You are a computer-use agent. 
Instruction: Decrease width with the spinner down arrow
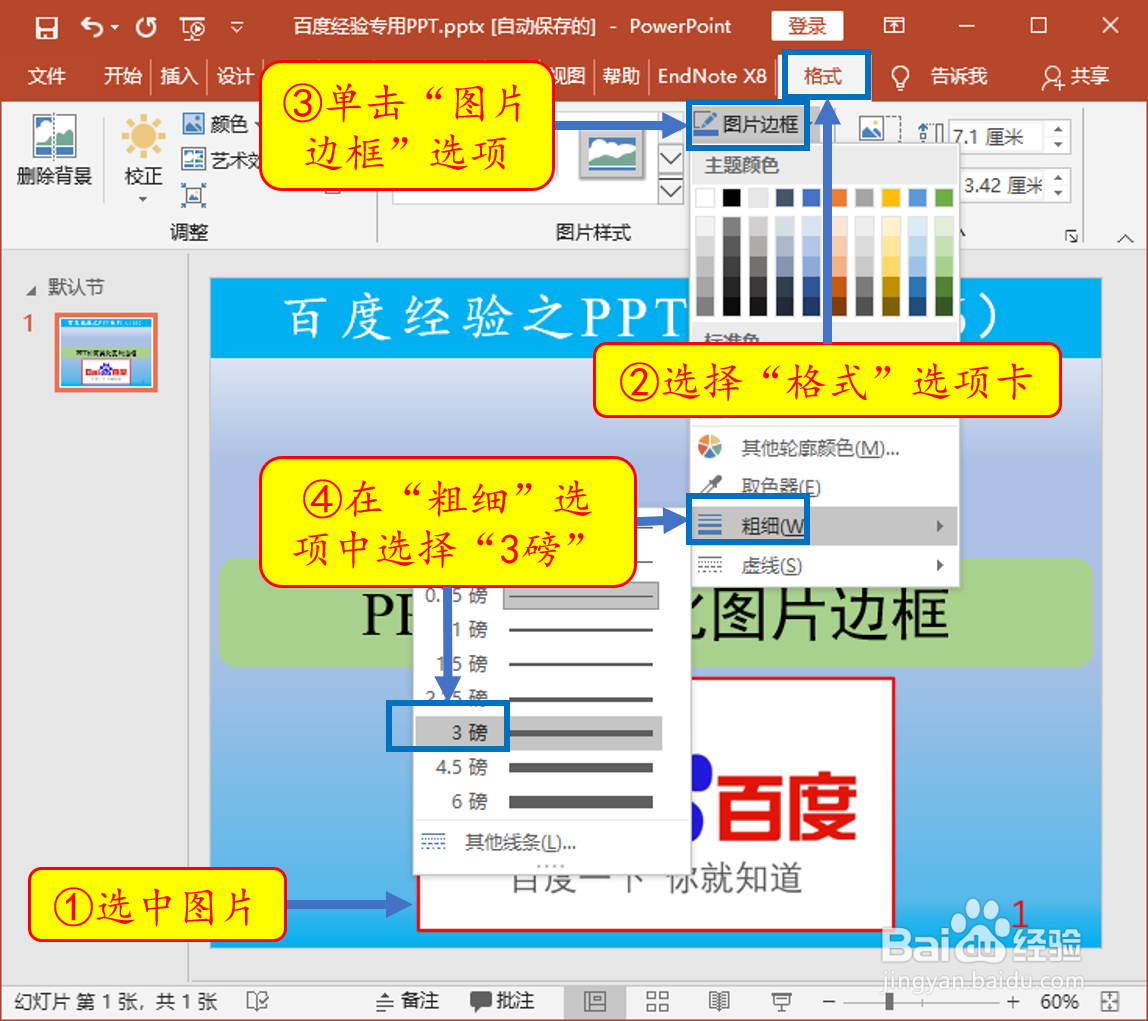point(1058,193)
